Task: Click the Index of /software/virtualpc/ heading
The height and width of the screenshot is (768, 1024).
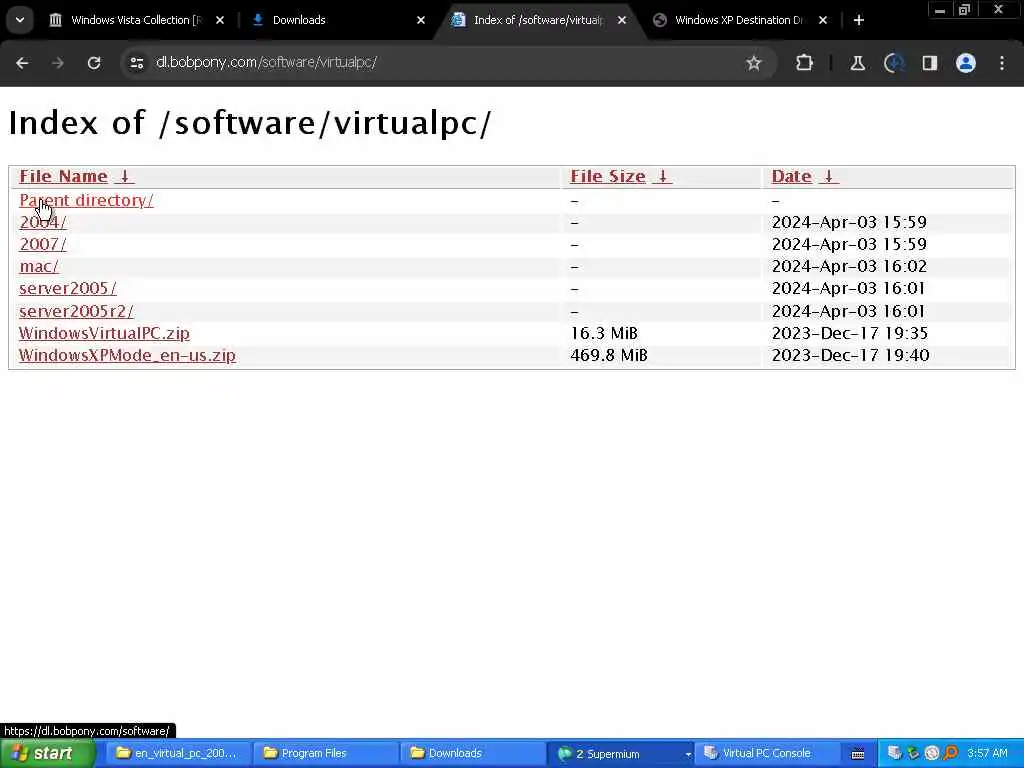Action: [249, 123]
